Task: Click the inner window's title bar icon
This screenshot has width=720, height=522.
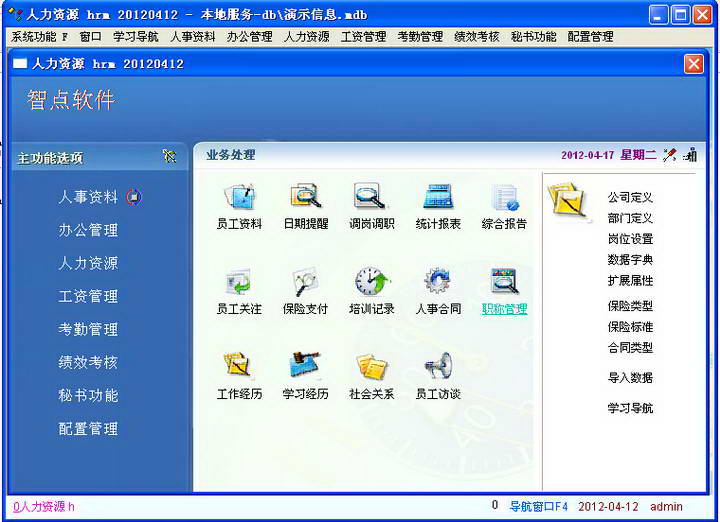Action: click(x=20, y=63)
